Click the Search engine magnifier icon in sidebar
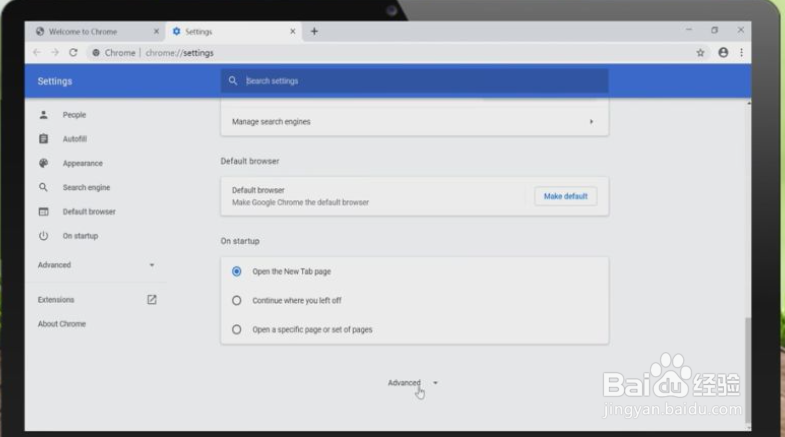The image size is (785, 437). click(x=44, y=187)
